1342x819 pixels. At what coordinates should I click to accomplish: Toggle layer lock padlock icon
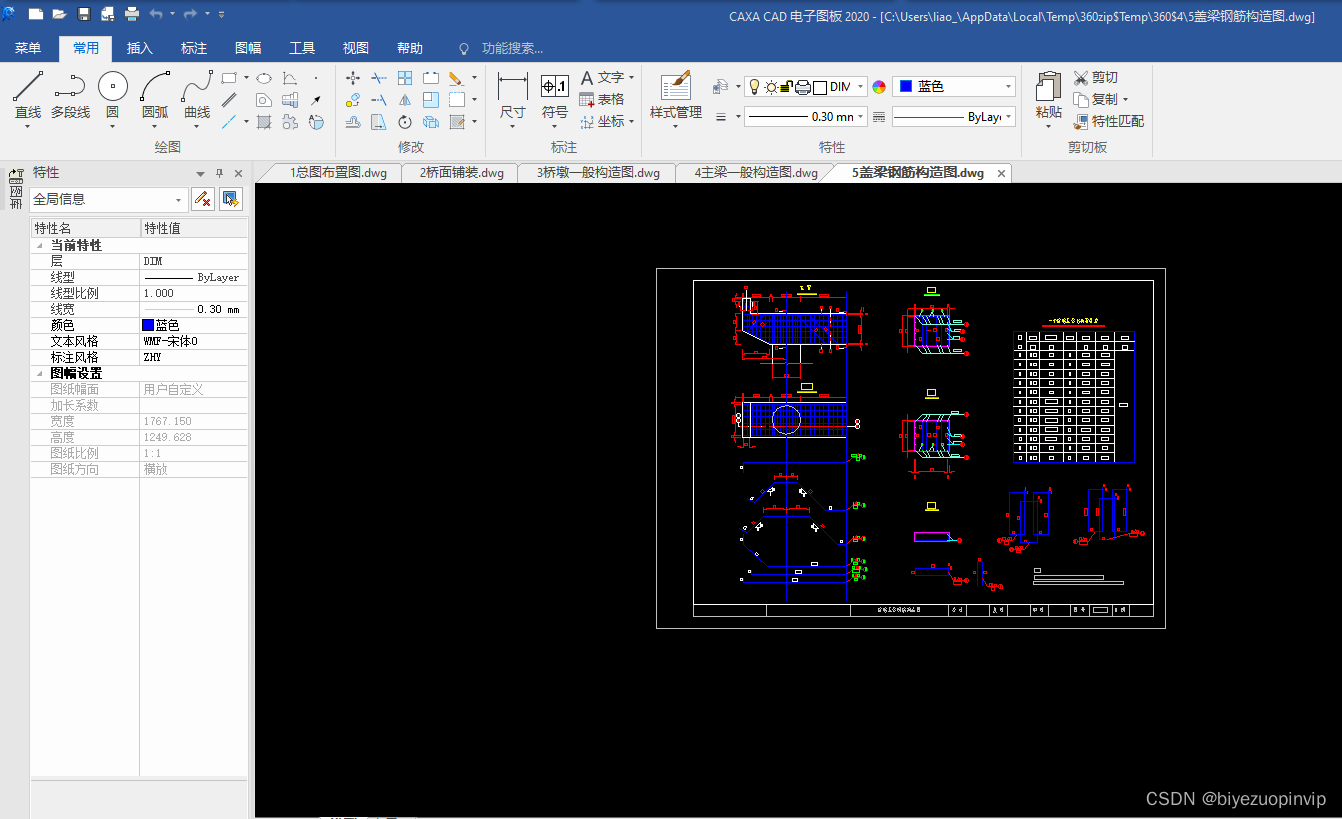786,87
